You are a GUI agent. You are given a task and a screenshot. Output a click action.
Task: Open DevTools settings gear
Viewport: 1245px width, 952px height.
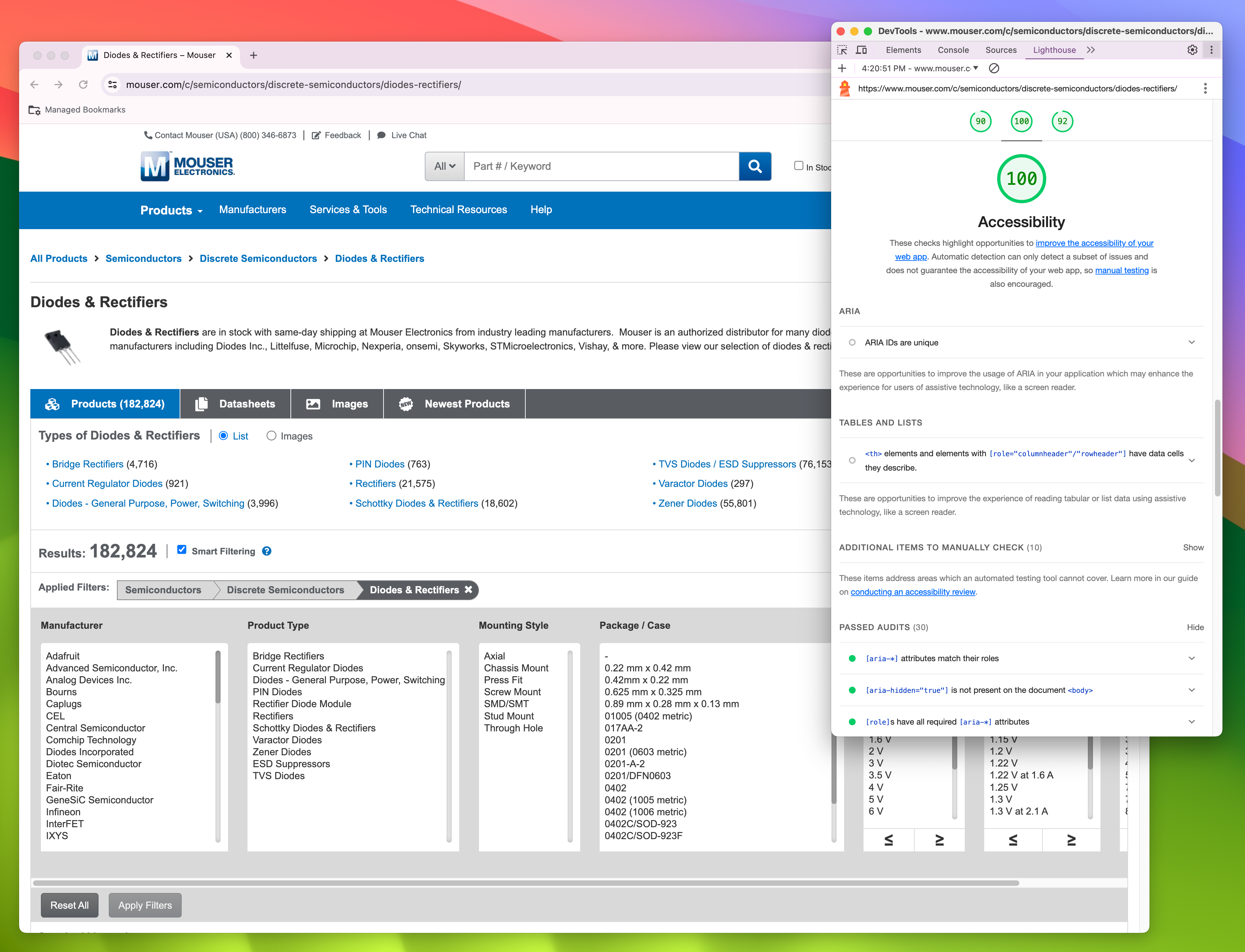1192,50
